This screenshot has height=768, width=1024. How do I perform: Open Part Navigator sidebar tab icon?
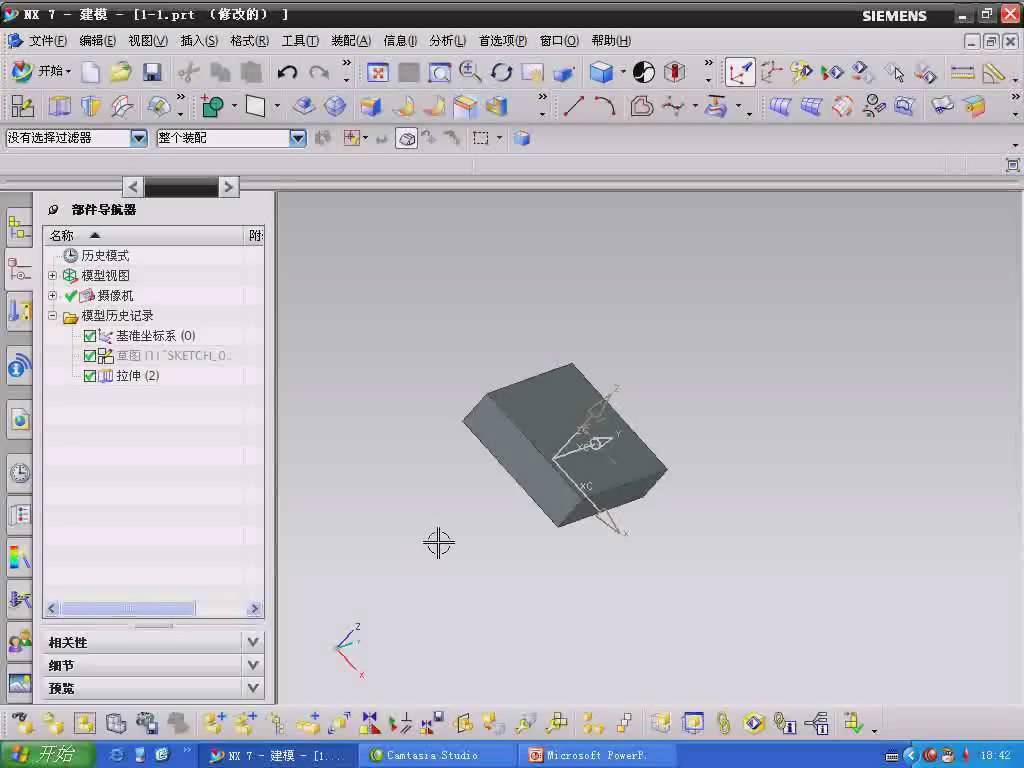[x=19, y=268]
